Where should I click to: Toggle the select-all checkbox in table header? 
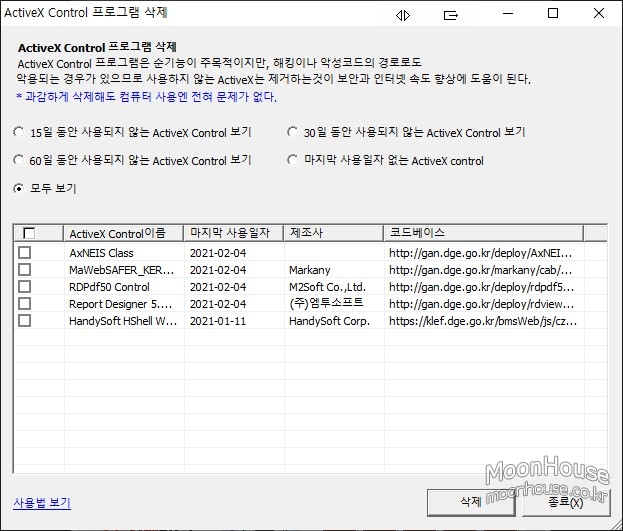[x=29, y=233]
